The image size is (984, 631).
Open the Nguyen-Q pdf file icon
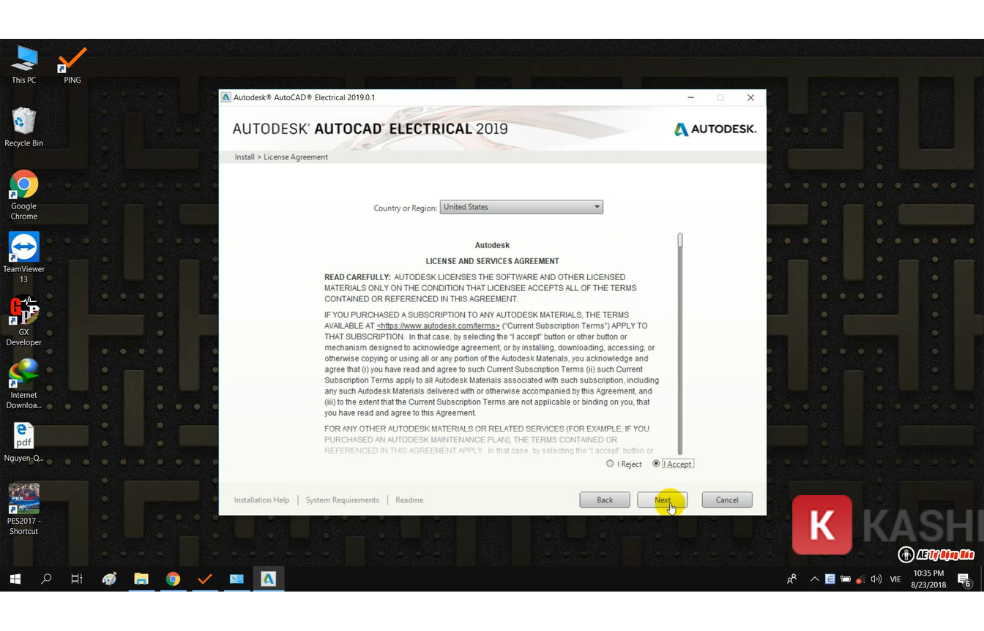(24, 443)
